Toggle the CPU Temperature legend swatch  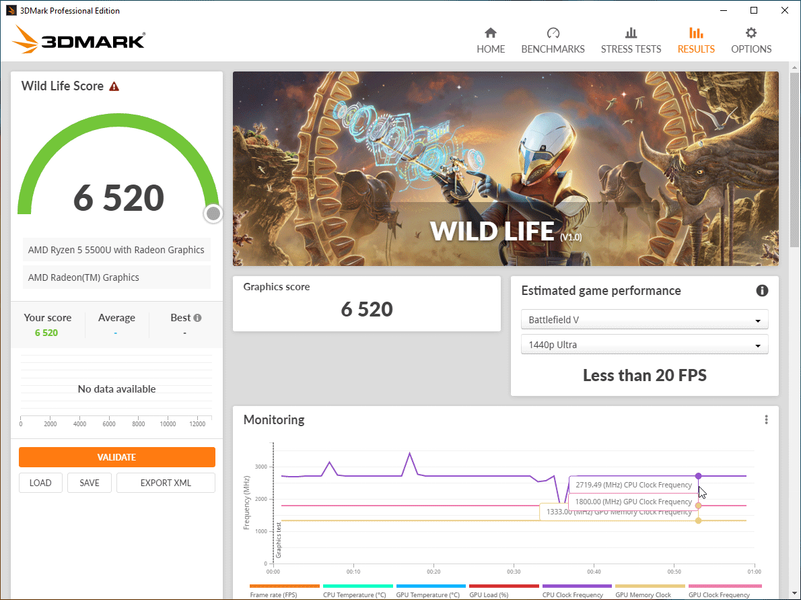coord(358,586)
